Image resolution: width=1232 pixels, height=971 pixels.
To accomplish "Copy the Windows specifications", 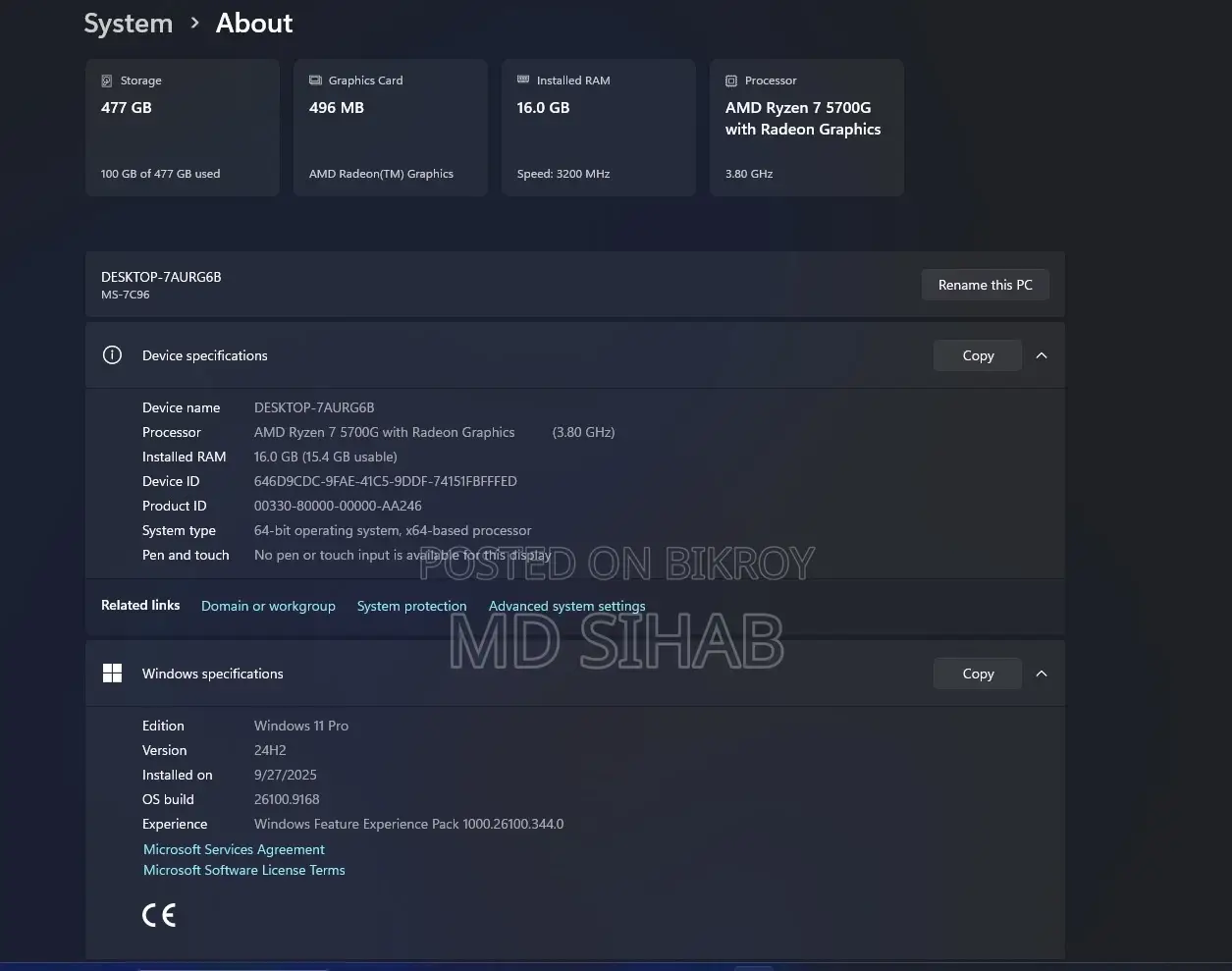I will (x=978, y=674).
